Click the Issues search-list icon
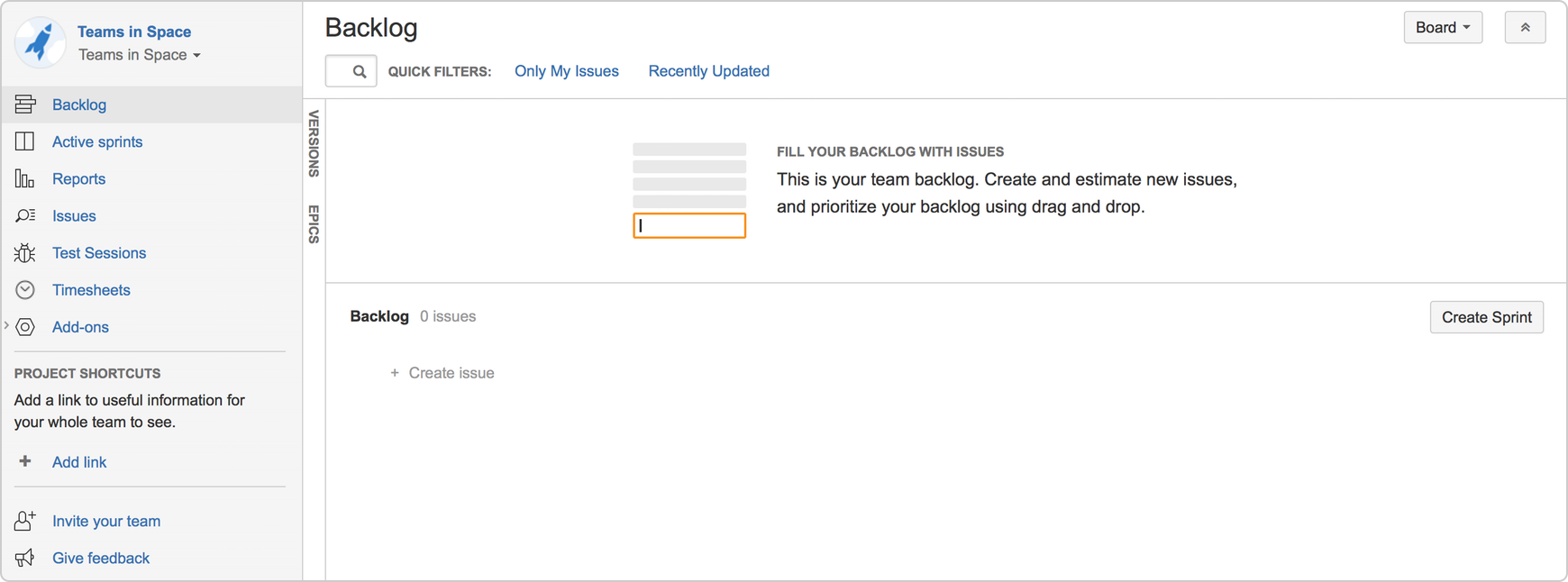Screen dimensions: 1568x582 click(x=25, y=215)
